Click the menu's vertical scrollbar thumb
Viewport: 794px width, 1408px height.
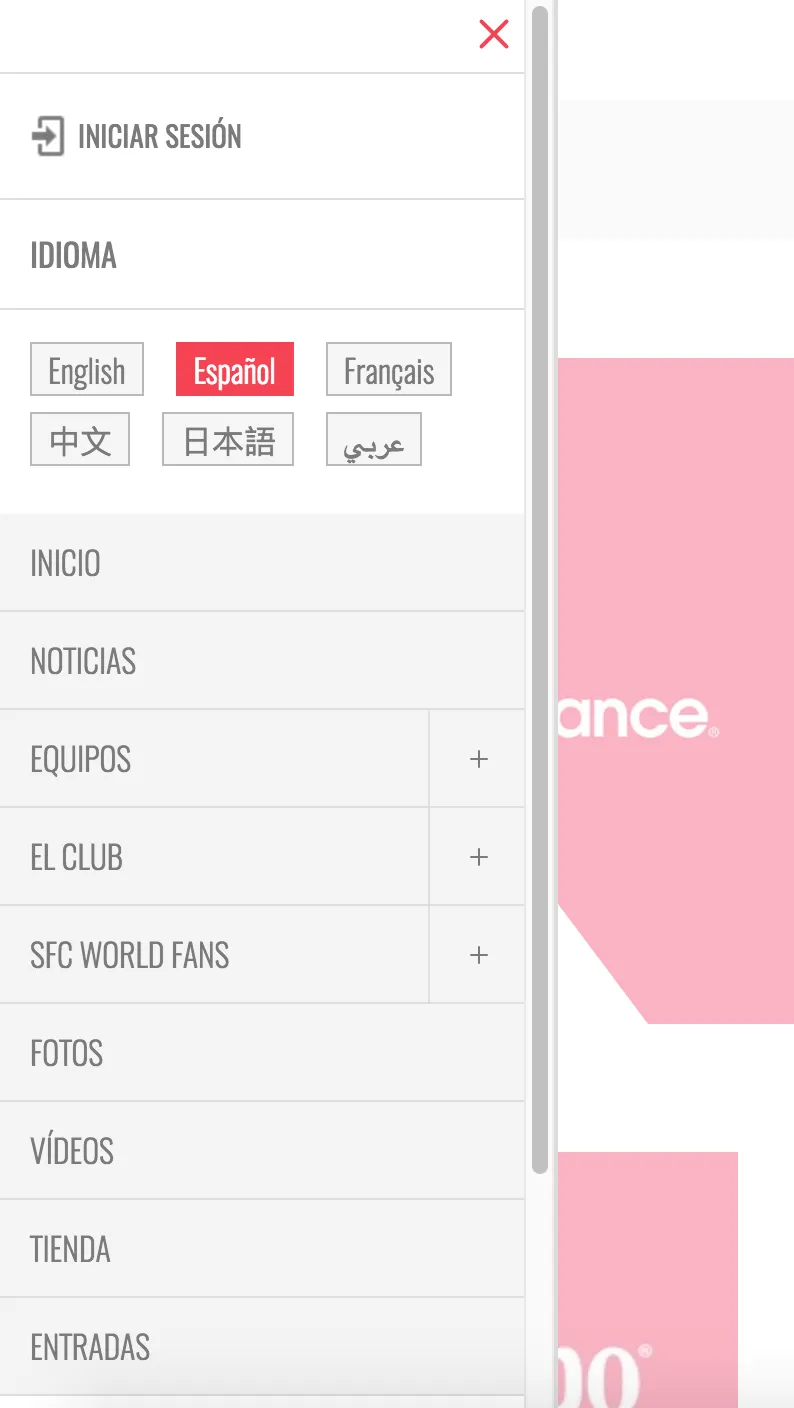[x=540, y=589]
